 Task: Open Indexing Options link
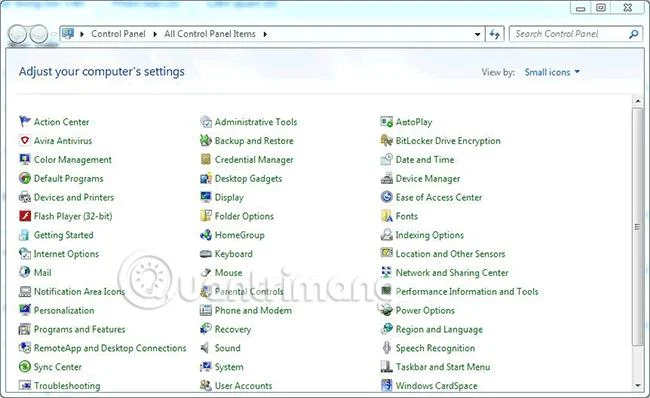click(x=429, y=235)
